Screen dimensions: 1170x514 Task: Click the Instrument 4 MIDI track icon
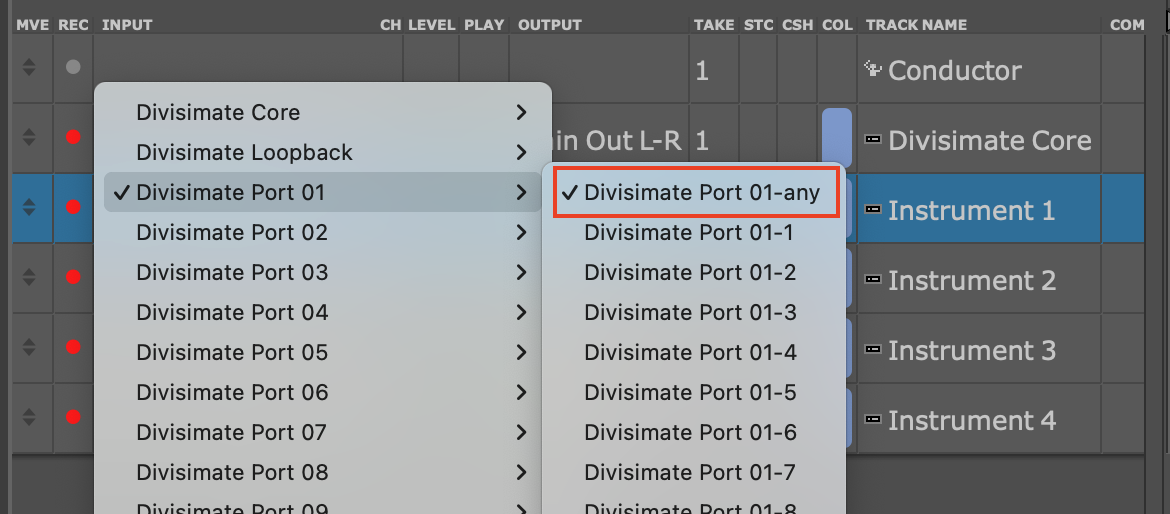coord(873,420)
